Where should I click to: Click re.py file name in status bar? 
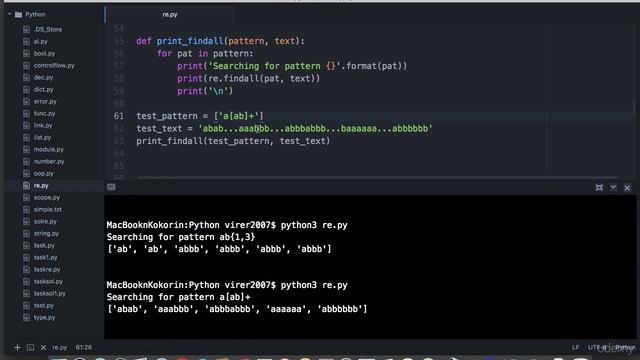pos(60,348)
